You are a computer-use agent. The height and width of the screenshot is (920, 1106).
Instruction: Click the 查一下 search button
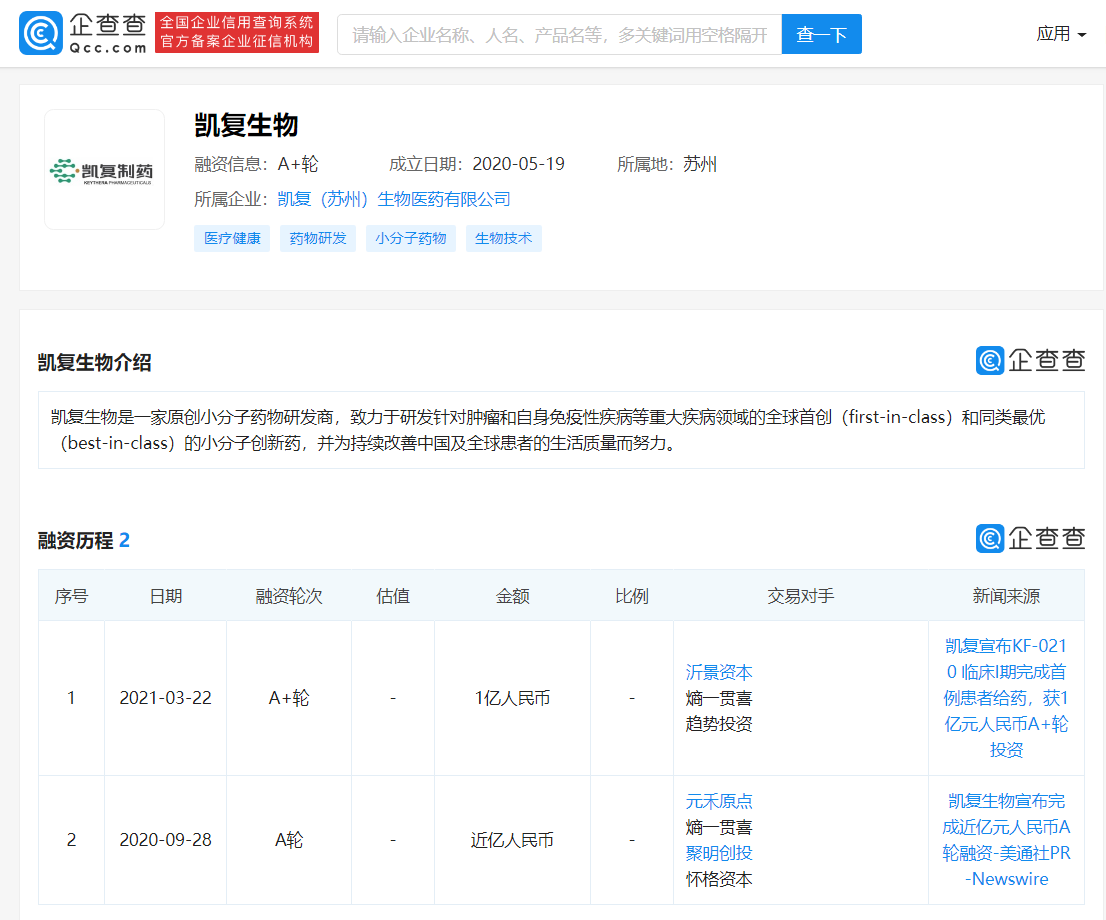pyautogui.click(x=821, y=34)
